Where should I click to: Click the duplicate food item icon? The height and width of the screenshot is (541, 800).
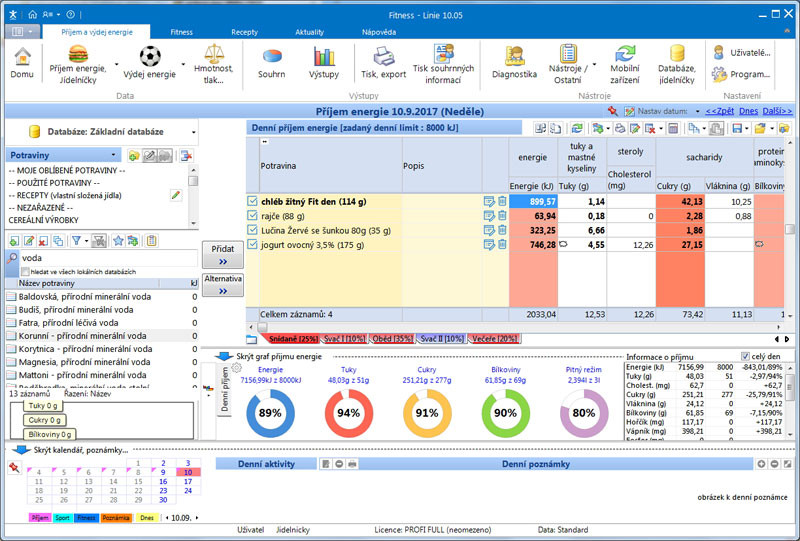[58, 240]
